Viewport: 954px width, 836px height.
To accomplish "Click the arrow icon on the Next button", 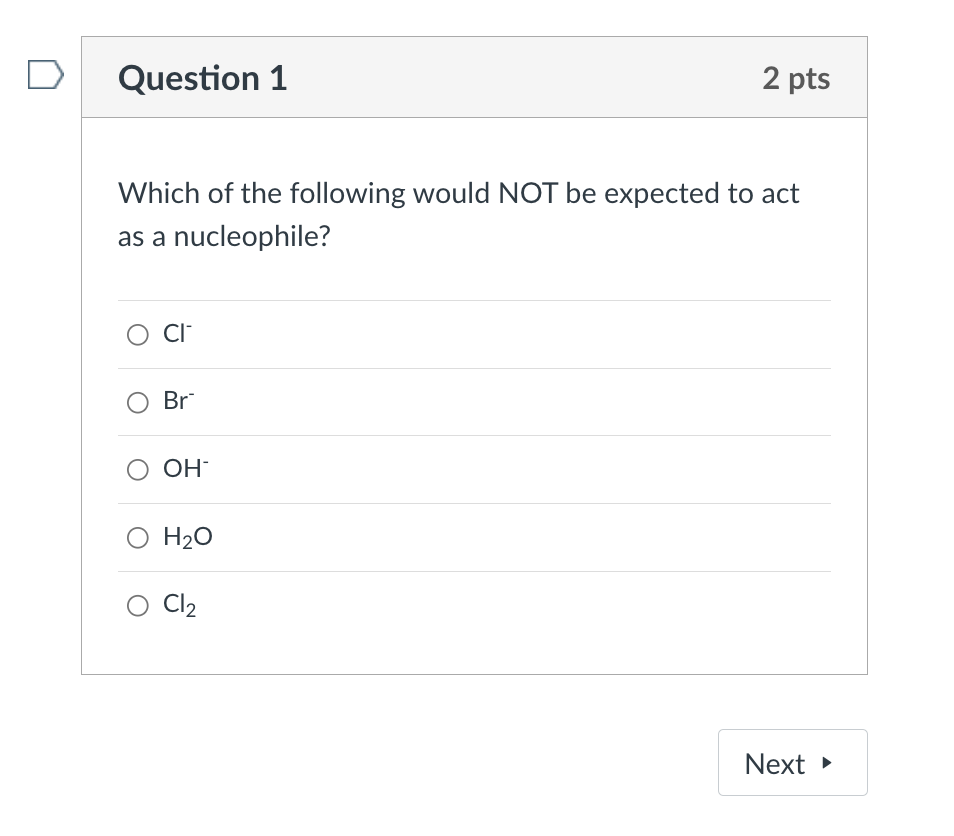I will (826, 763).
